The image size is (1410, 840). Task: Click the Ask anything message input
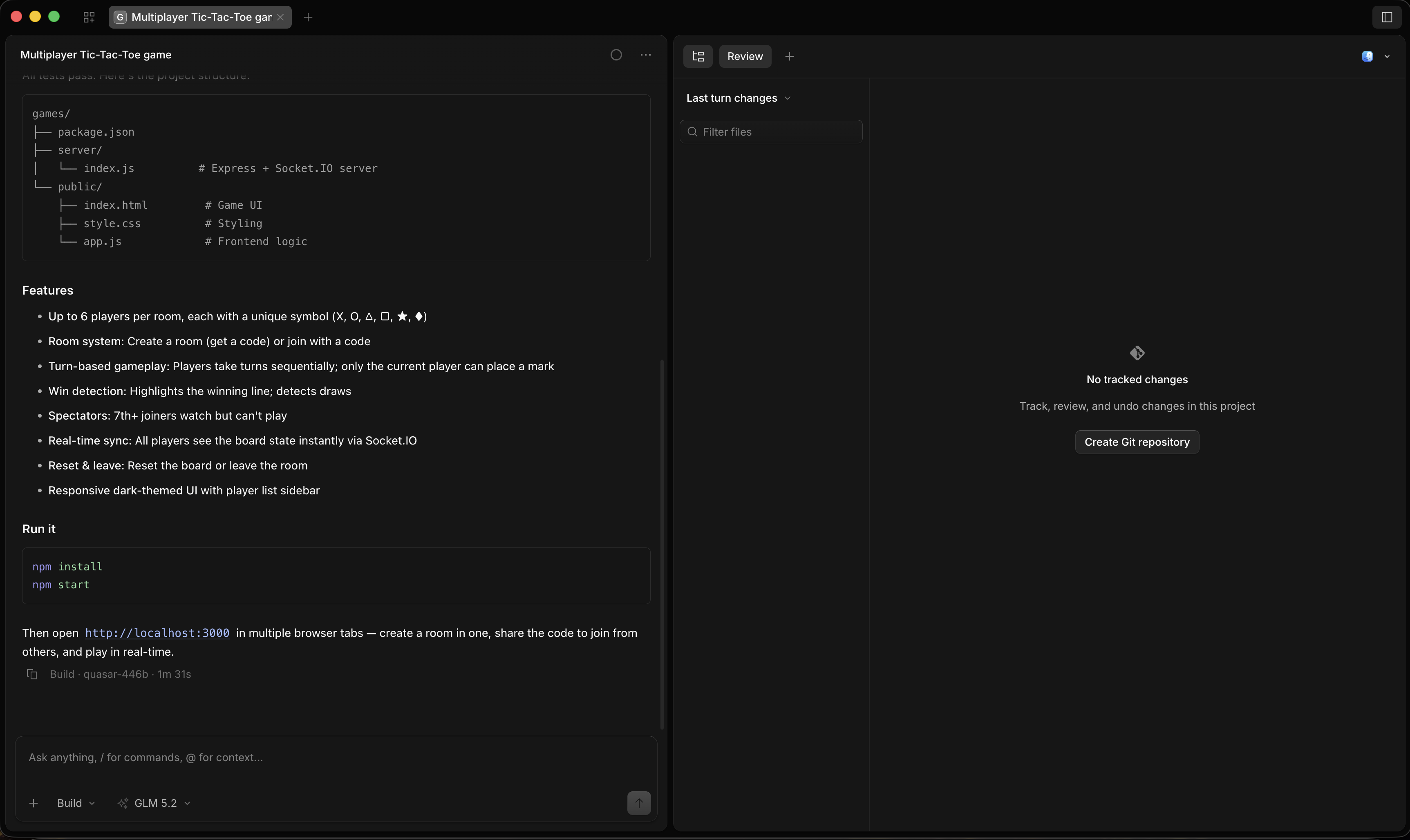tap(336, 757)
